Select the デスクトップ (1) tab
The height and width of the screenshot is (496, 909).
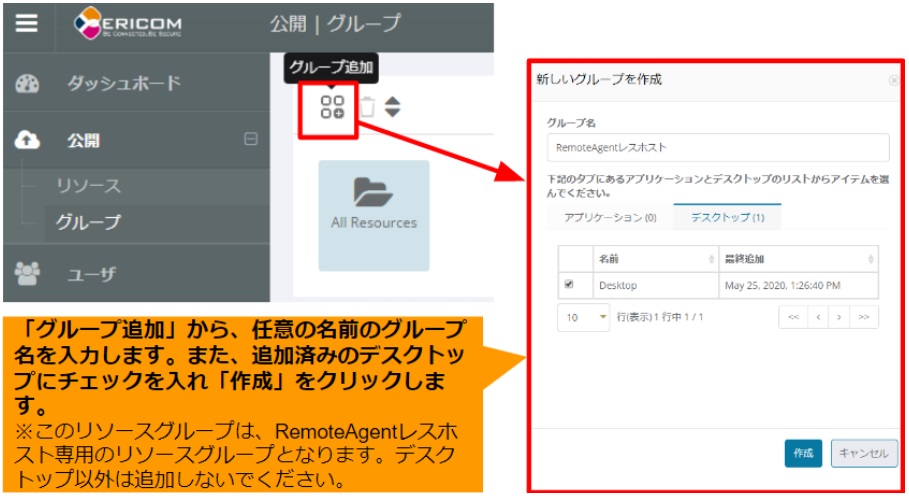click(726, 217)
